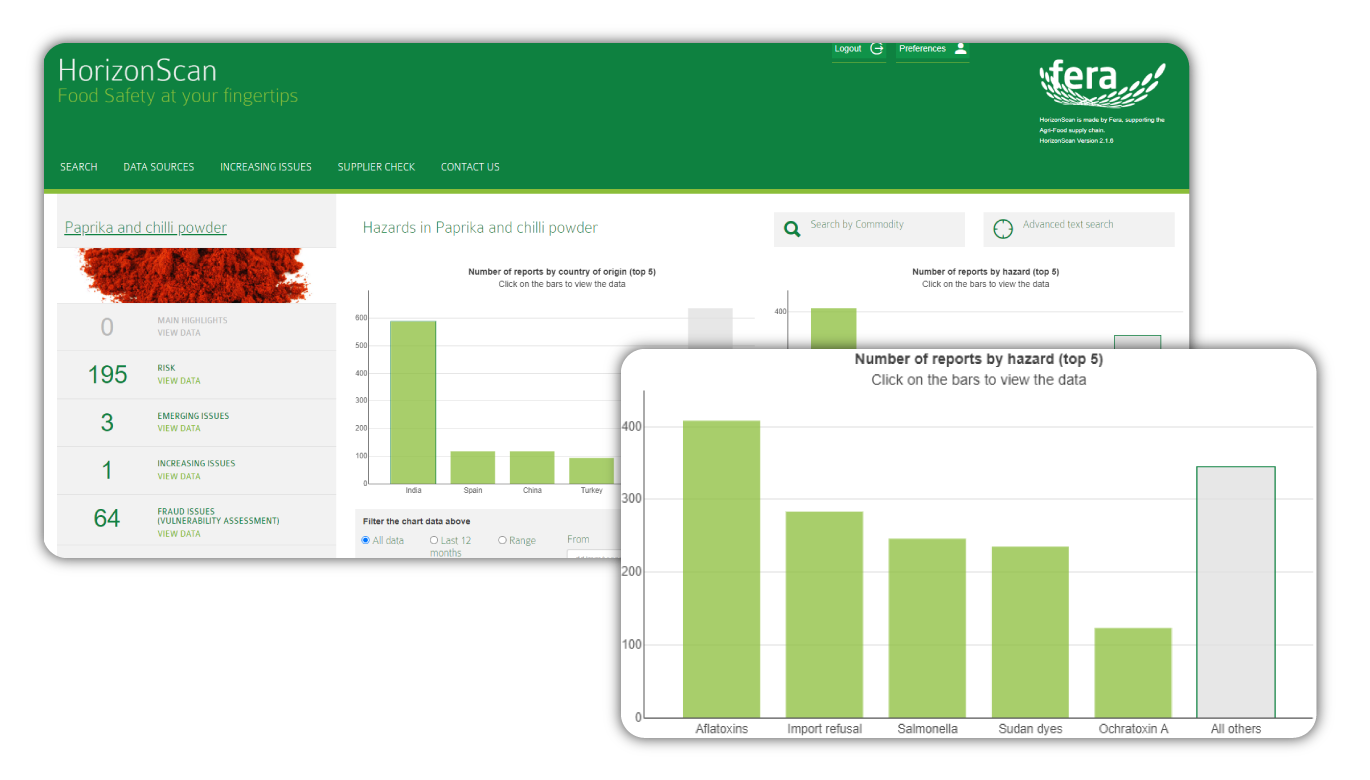Click the magnifier icon in commodity search
This screenshot has width=1370, height=780.
tap(792, 229)
